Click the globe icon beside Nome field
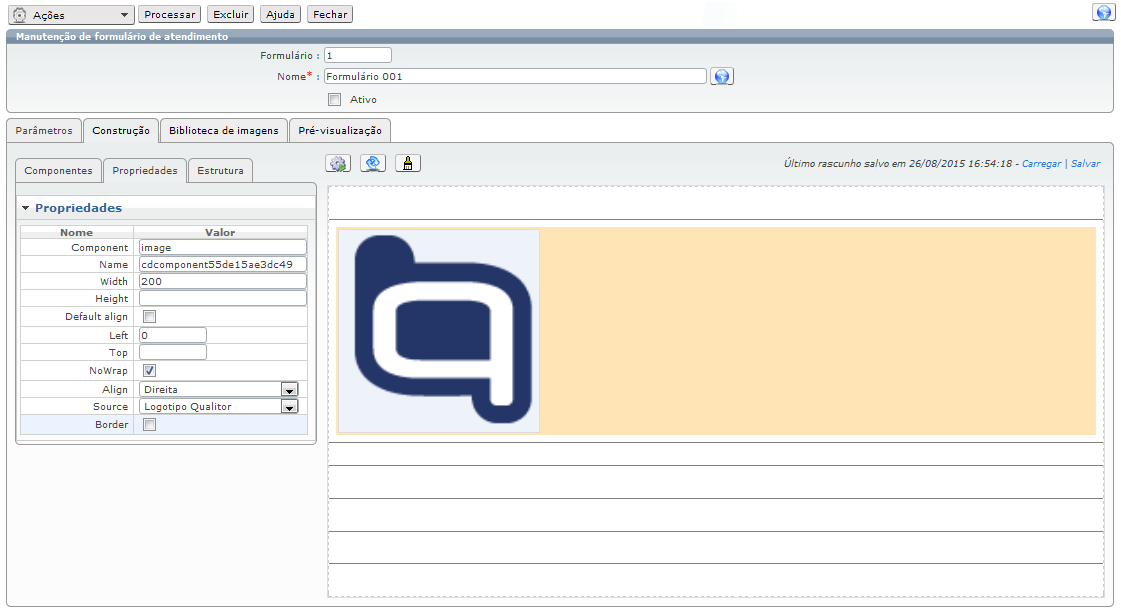Viewport: 1121px width, 611px height. coord(722,76)
